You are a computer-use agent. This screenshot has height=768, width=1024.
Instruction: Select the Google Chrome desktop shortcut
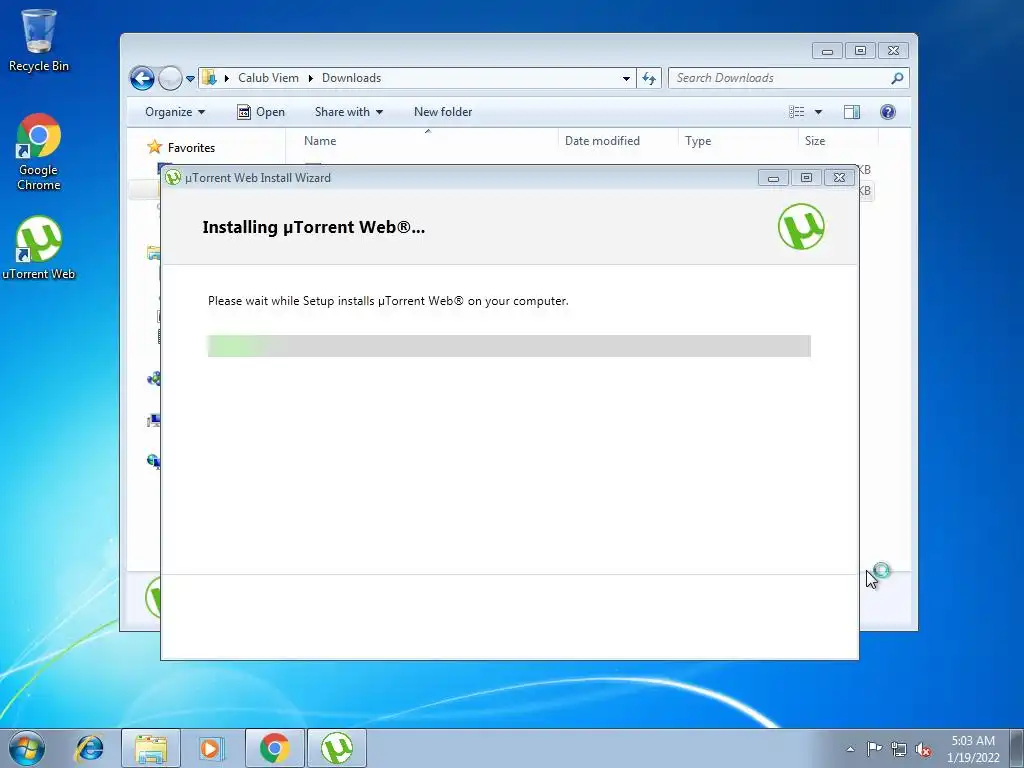[x=39, y=152]
